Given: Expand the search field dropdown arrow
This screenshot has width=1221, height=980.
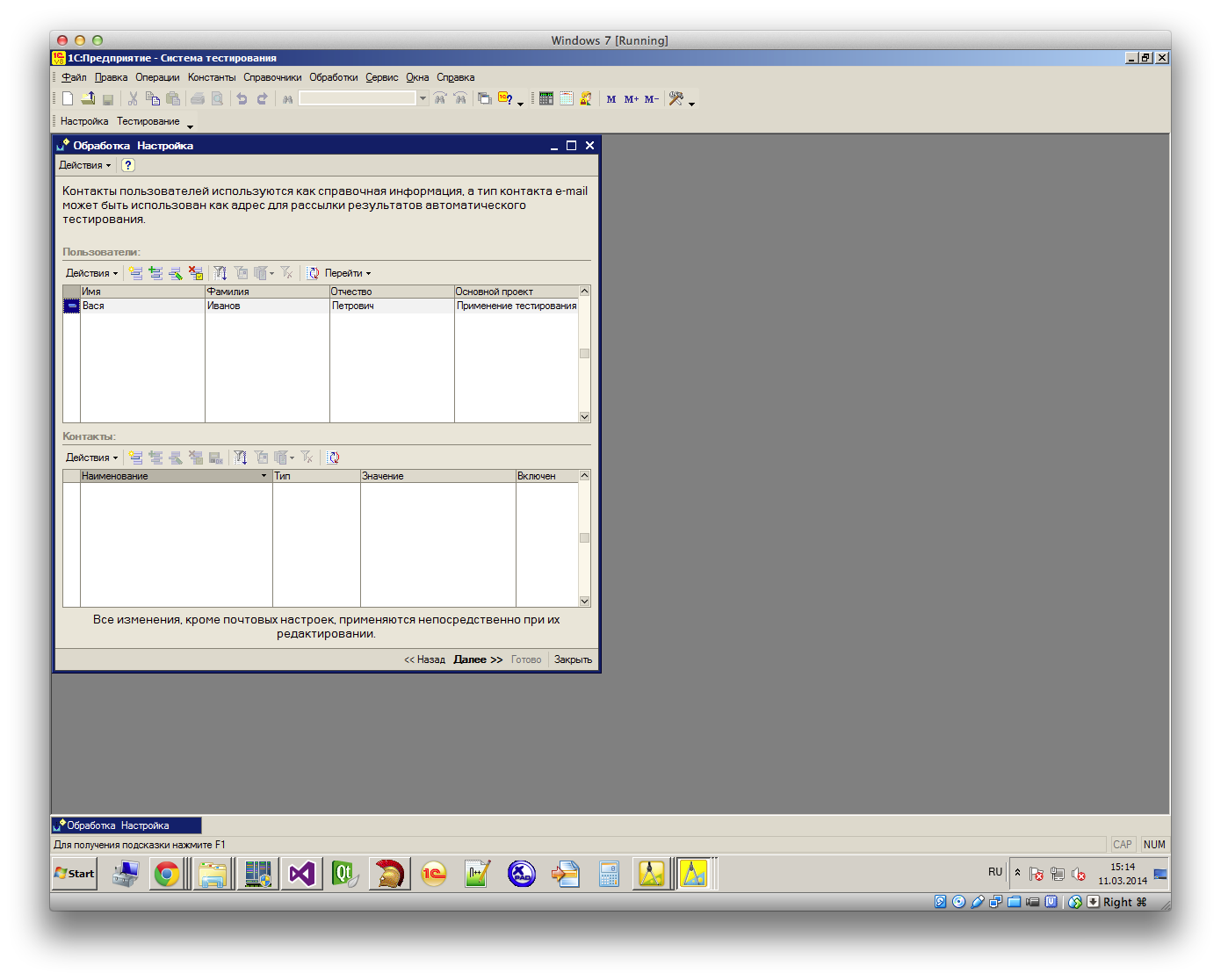Looking at the screenshot, I should click(x=423, y=98).
